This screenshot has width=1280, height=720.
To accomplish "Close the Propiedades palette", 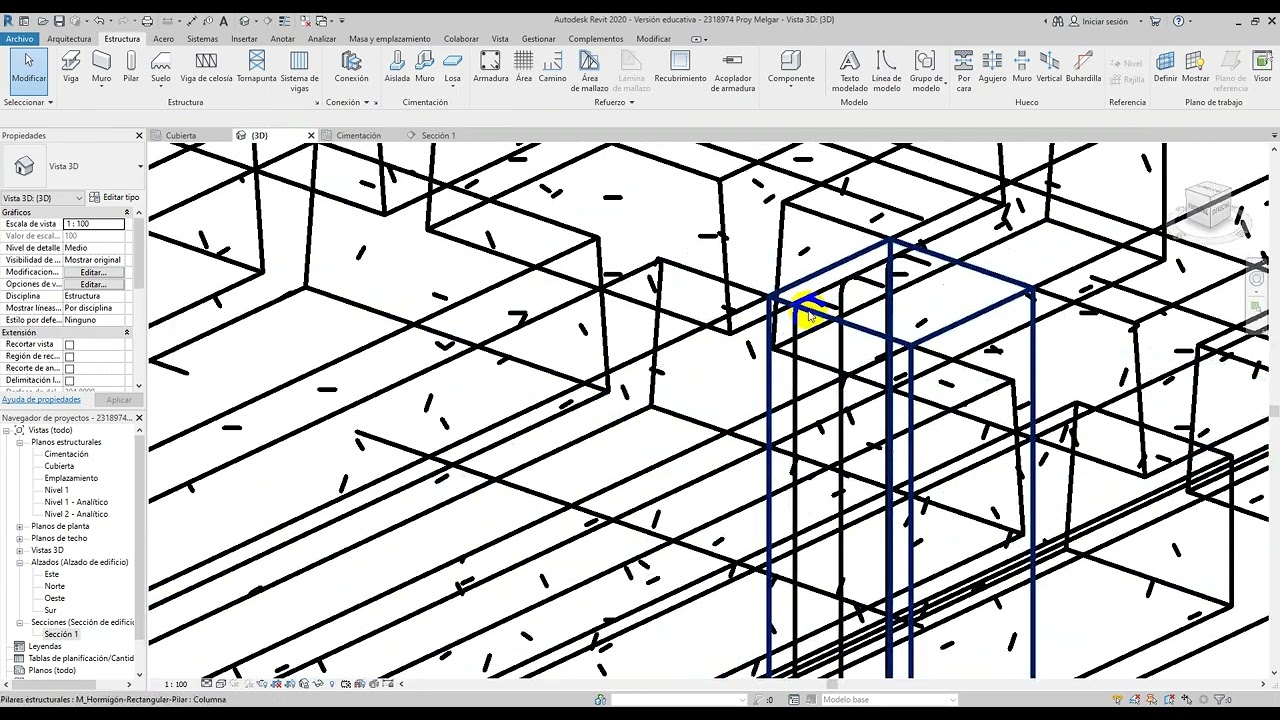I will click(x=139, y=135).
